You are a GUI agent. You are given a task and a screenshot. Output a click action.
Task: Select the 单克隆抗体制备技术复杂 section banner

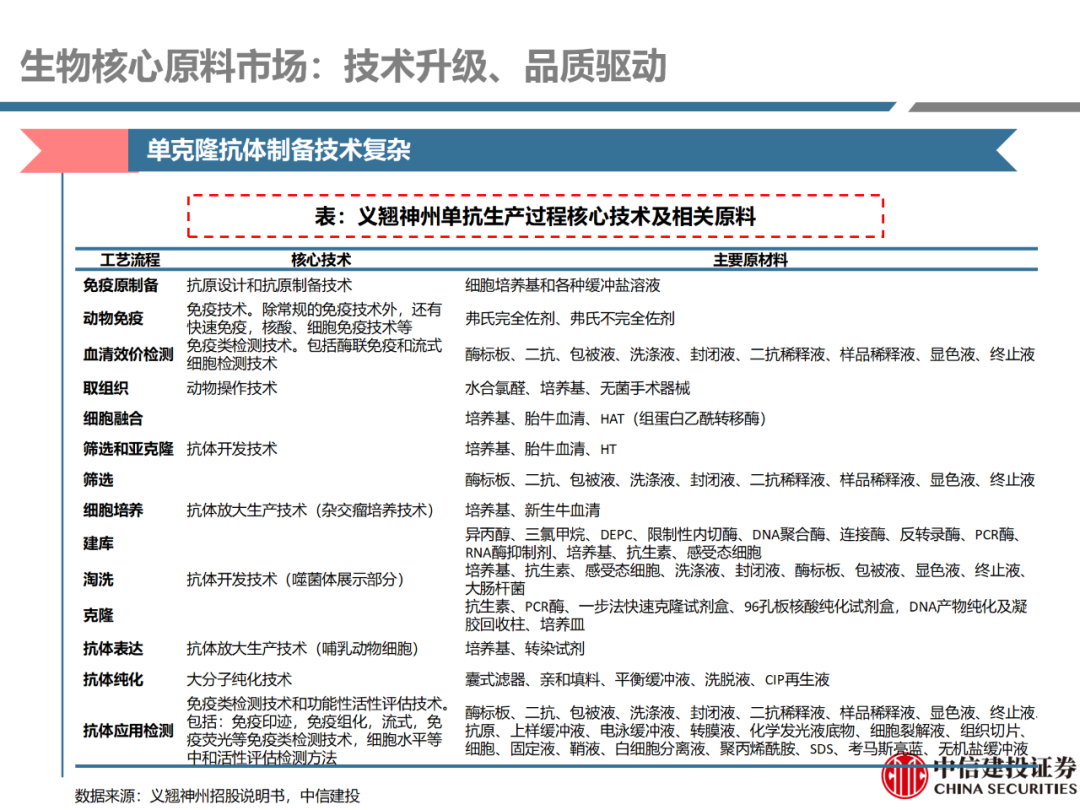(278, 150)
